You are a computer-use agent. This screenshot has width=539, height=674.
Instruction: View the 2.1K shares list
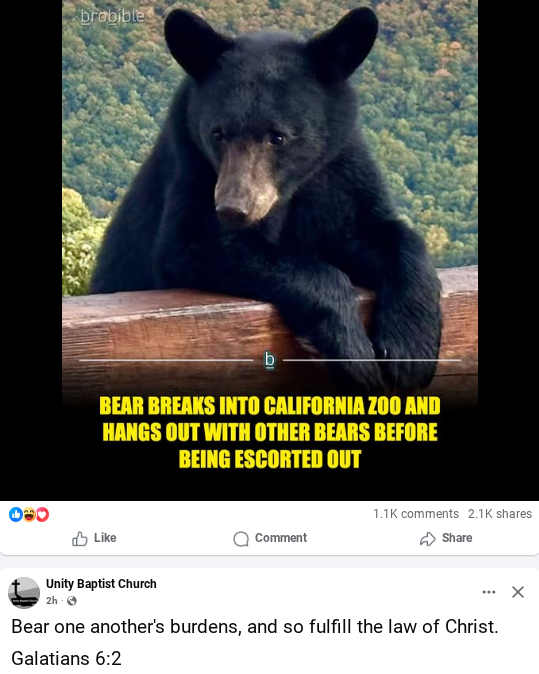(x=500, y=514)
